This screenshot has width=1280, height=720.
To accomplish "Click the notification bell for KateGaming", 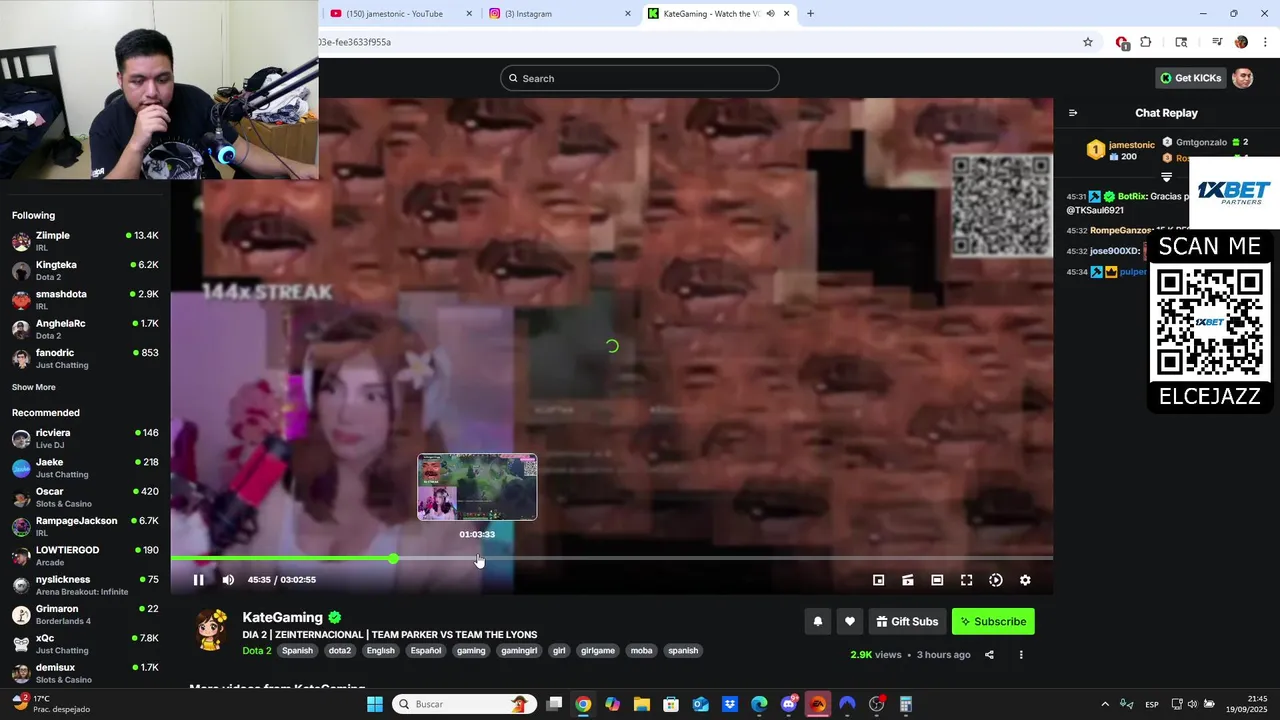I will pos(818,621).
